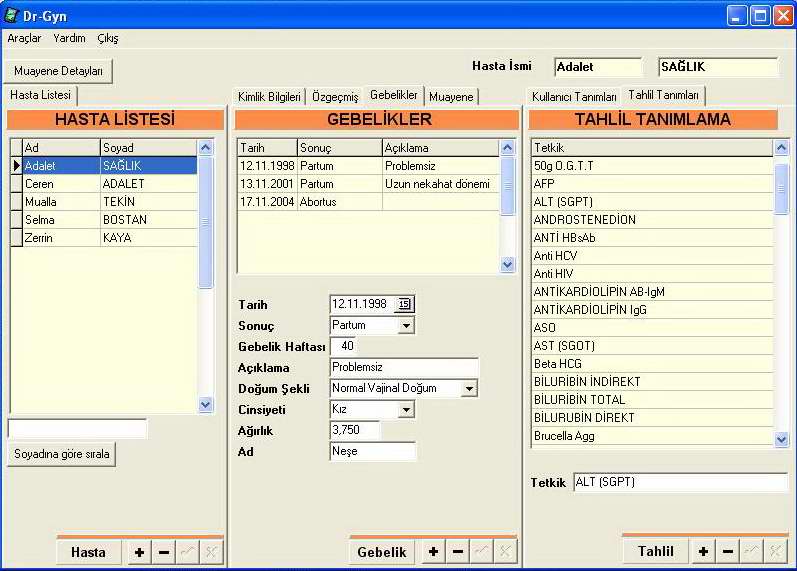Open the Araçlar menu
This screenshot has width=797, height=571.
[x=24, y=38]
